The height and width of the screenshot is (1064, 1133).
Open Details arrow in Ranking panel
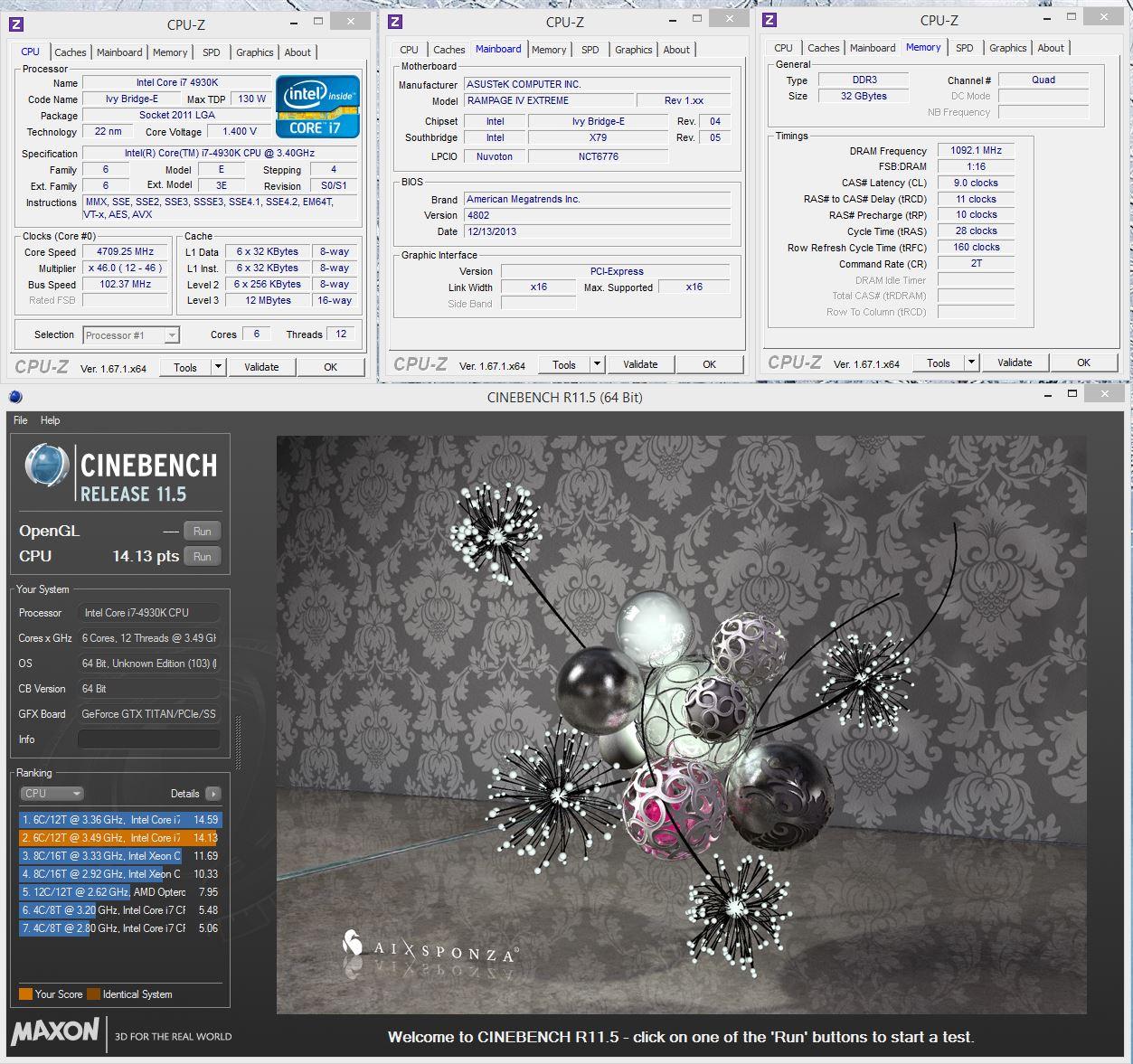pyautogui.click(x=212, y=794)
